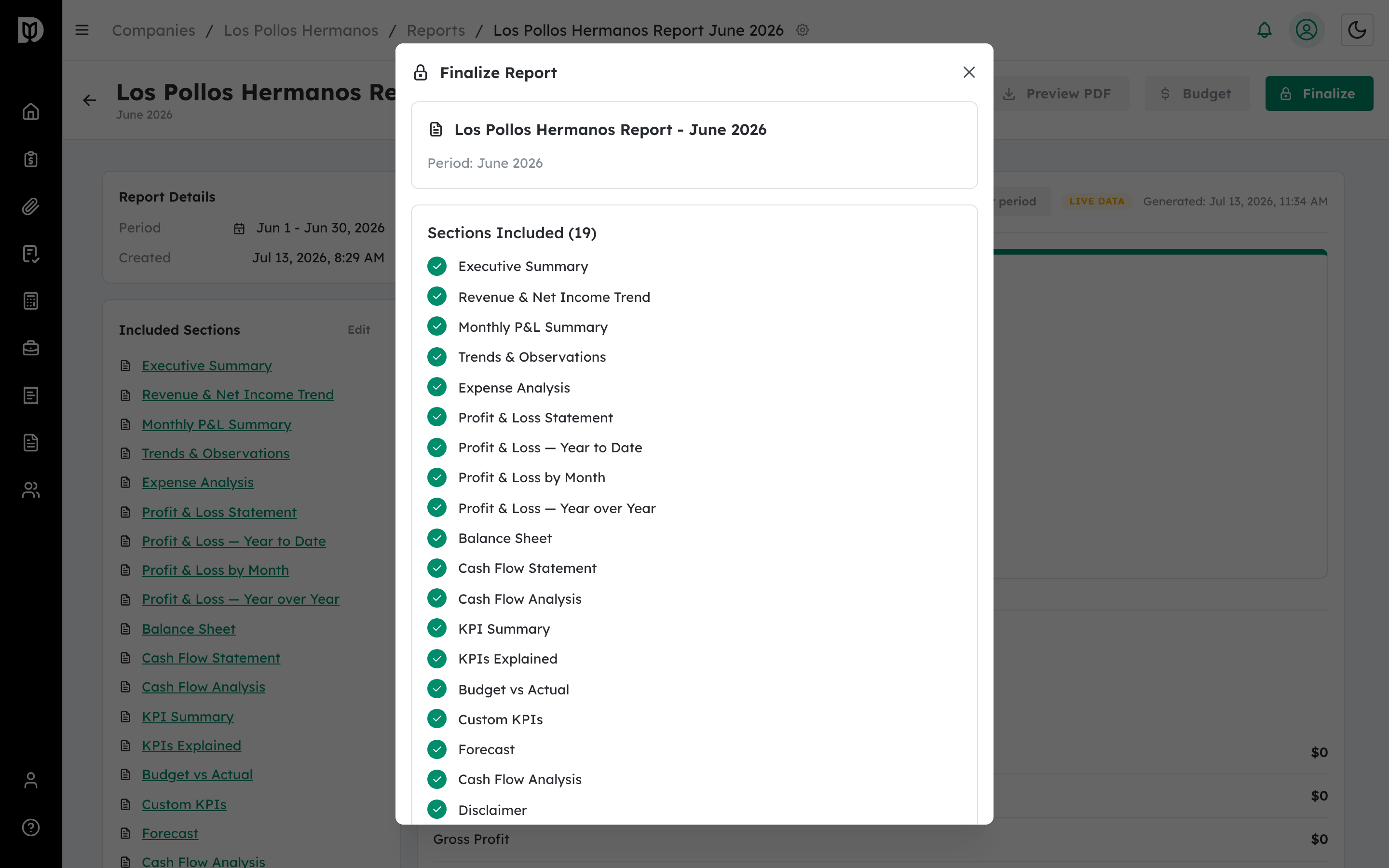Click 'Generated: Jul 13, 2026, 11:34 AM' text

click(1235, 202)
